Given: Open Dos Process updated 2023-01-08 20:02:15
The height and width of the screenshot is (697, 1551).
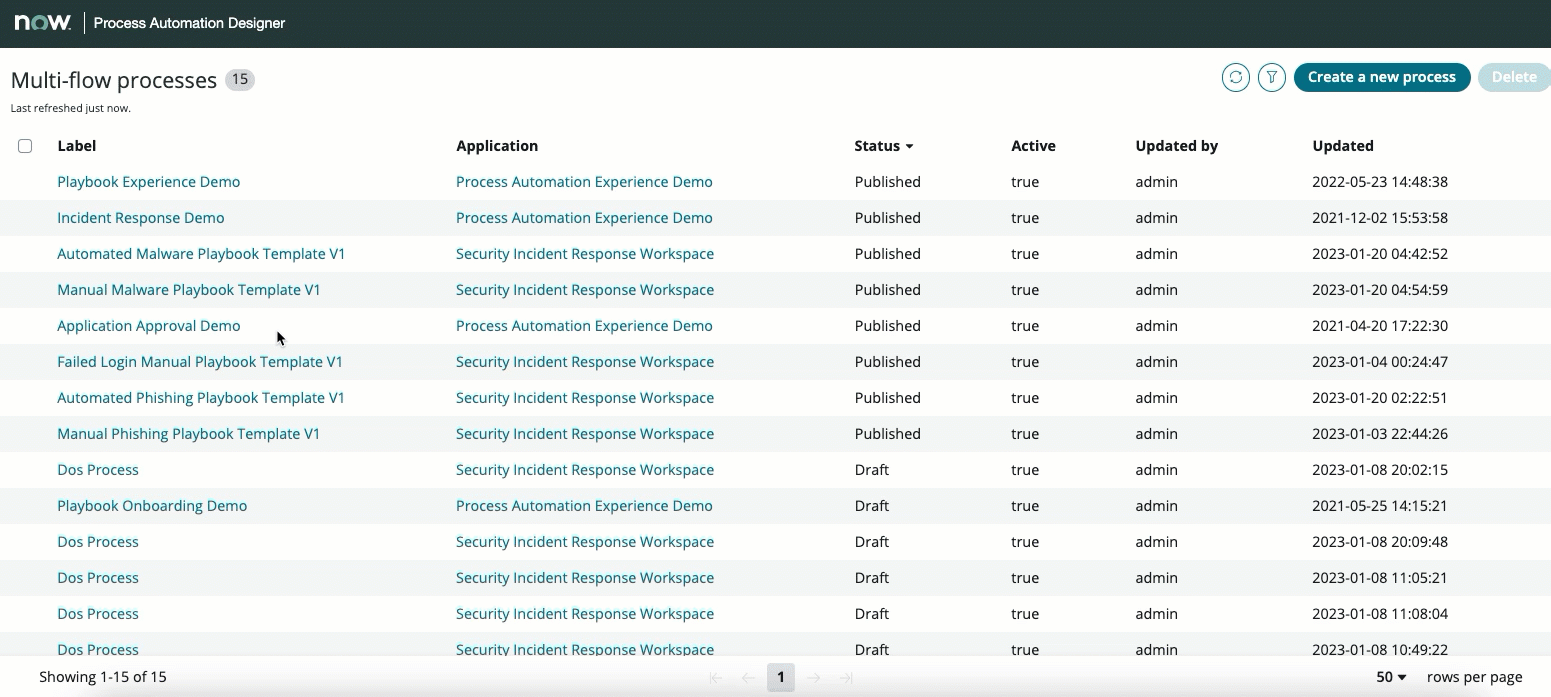Looking at the screenshot, I should tap(98, 470).
